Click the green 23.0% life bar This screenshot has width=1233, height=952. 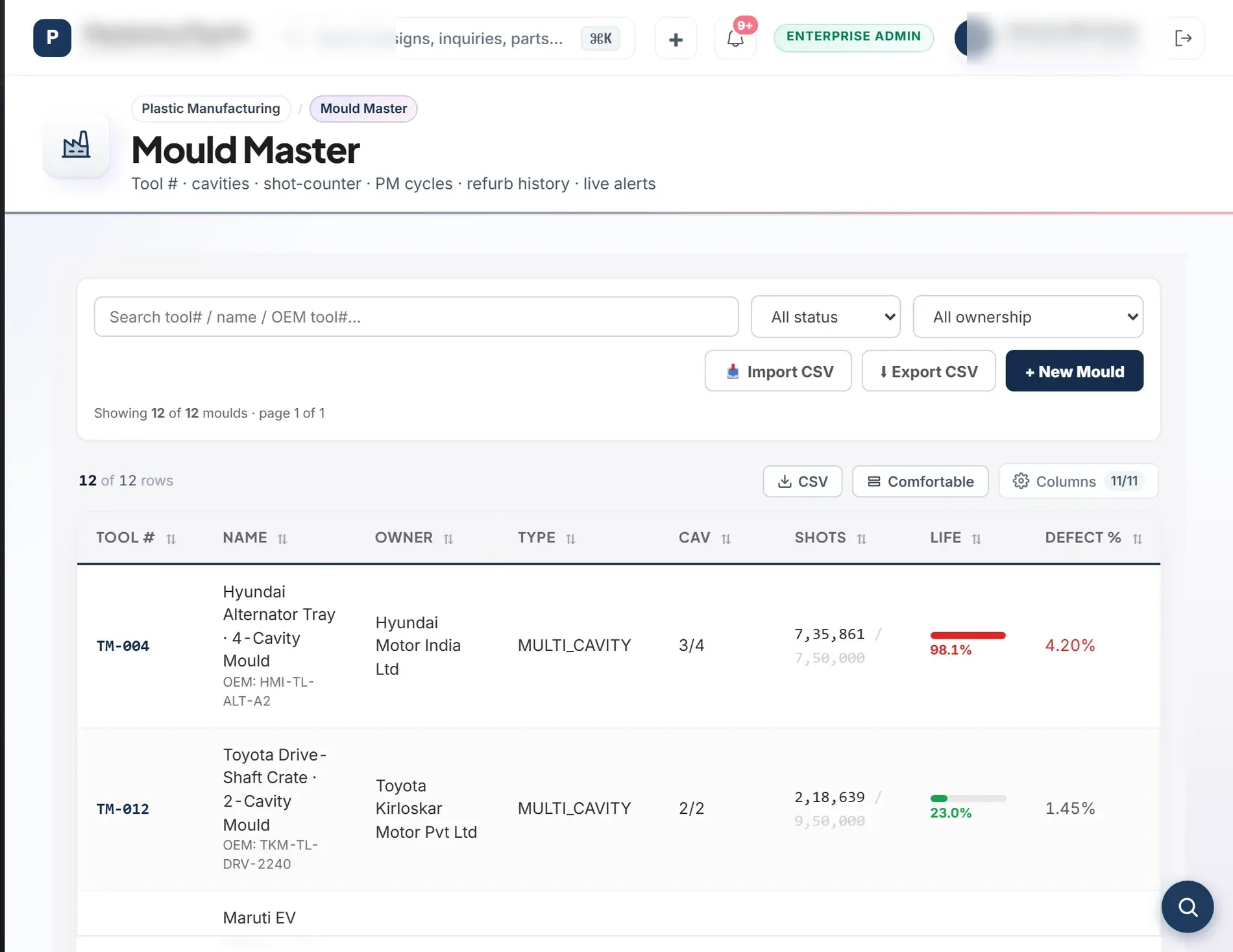pos(968,798)
